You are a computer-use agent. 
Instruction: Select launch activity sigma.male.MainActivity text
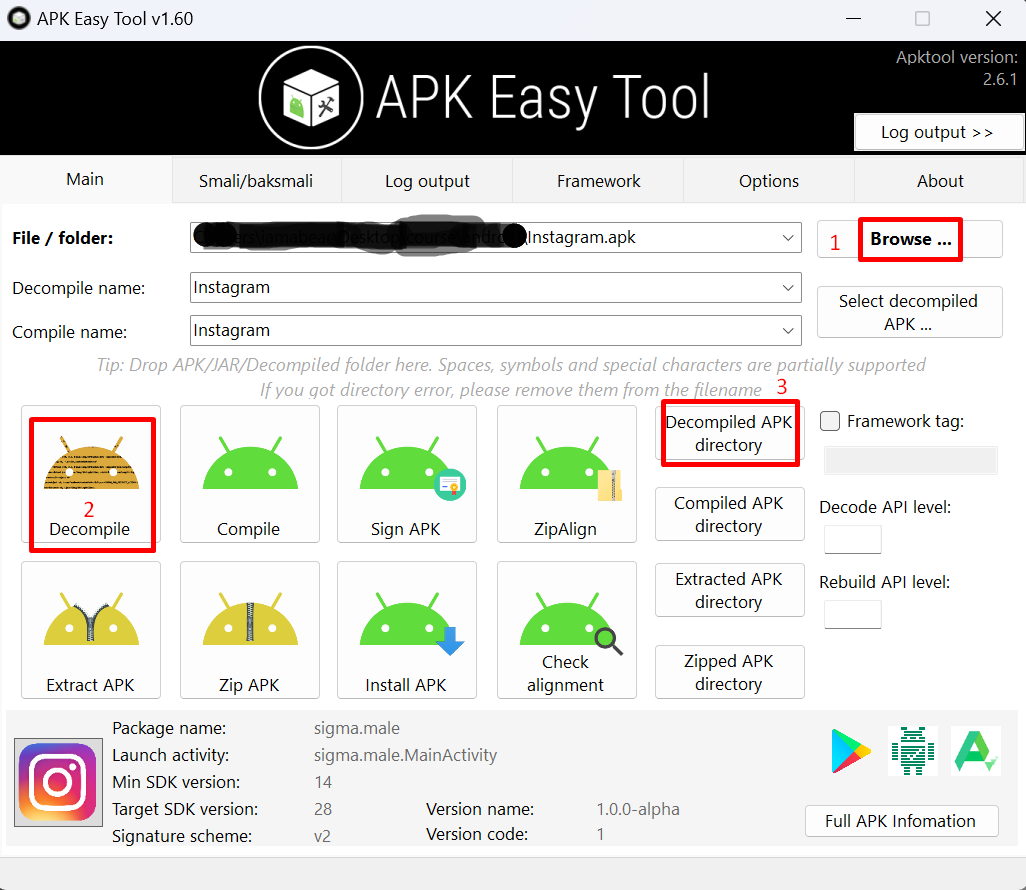click(x=405, y=755)
